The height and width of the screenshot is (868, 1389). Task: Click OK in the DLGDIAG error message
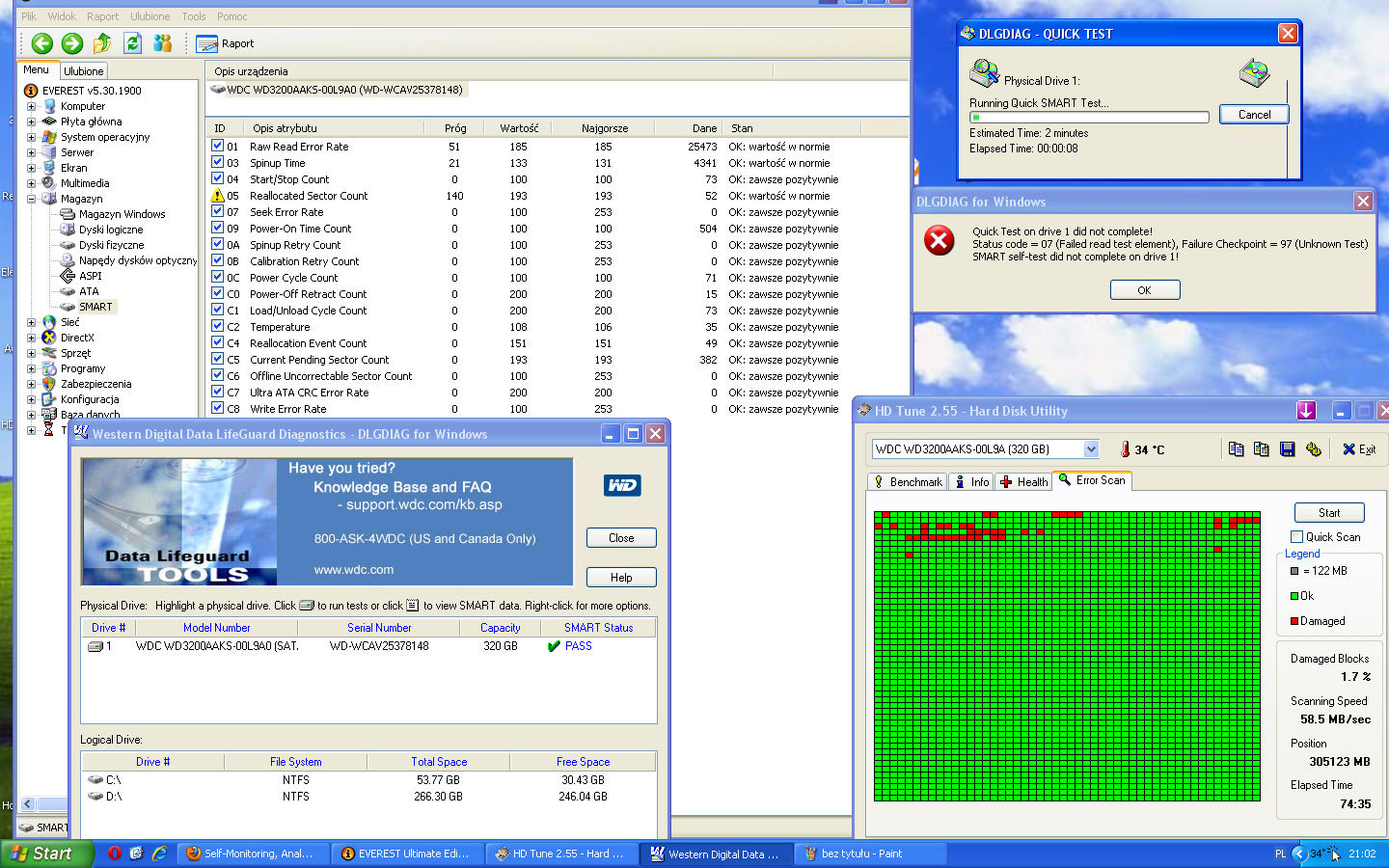pos(1145,290)
